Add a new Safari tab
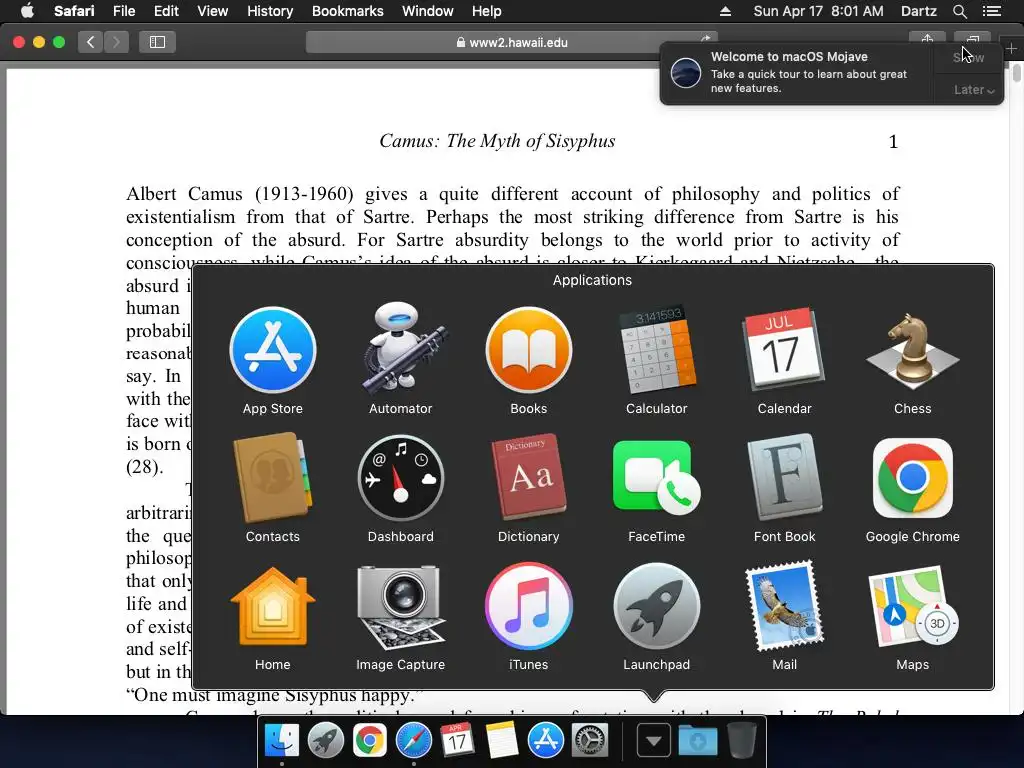The image size is (1024, 768). click(1011, 48)
